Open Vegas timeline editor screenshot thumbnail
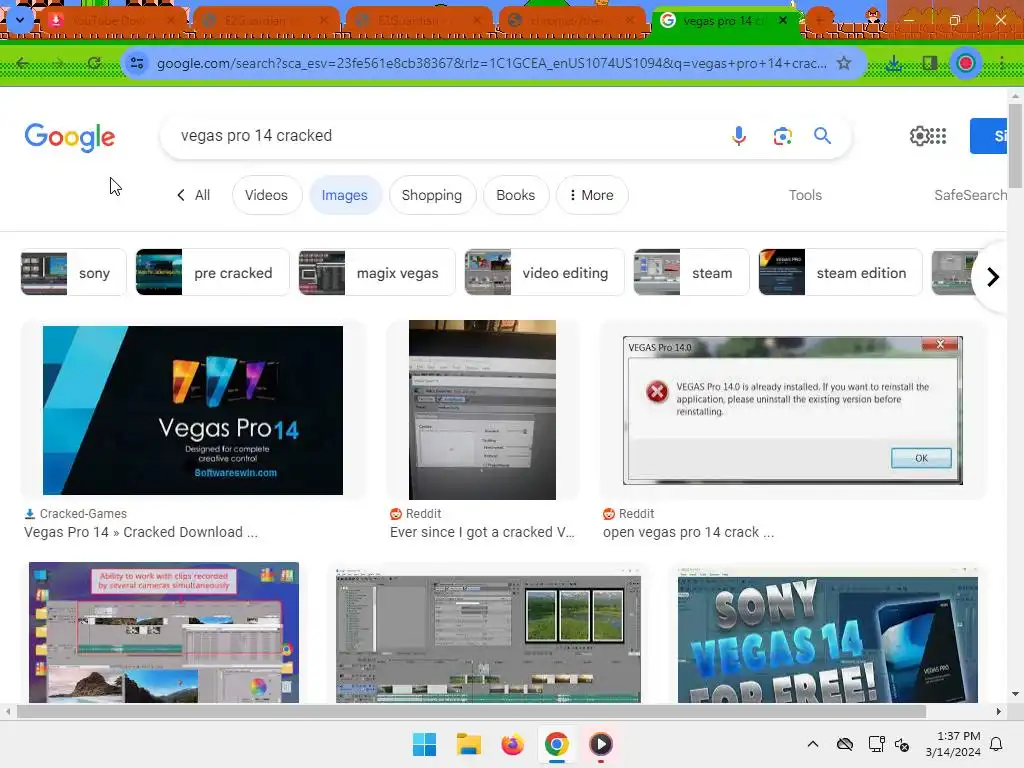1024x768 pixels. (488, 635)
